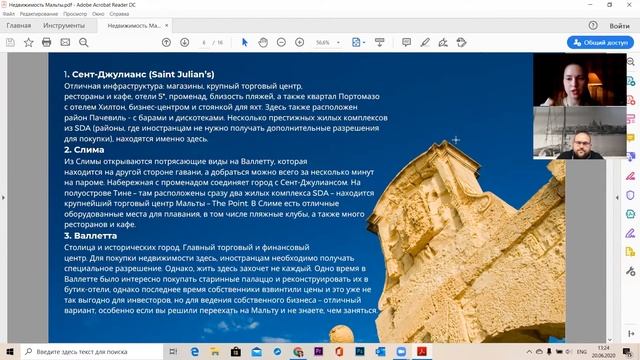Click the bearded man's video thumbnail
Screen dimensions: 640x360
pos(580,133)
